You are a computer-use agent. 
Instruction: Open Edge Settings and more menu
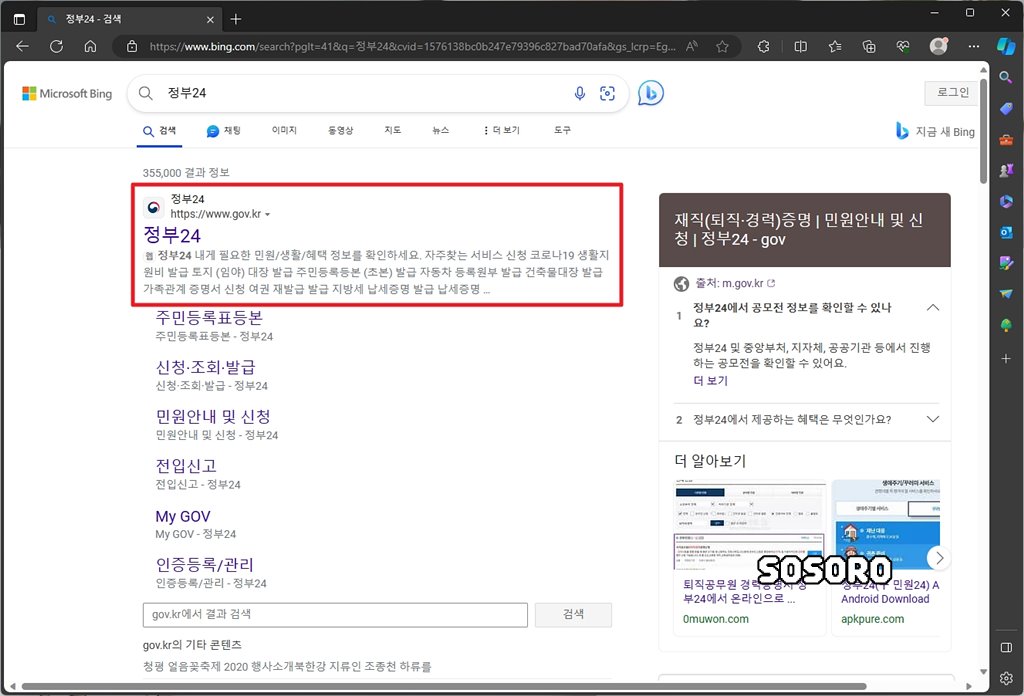point(974,46)
